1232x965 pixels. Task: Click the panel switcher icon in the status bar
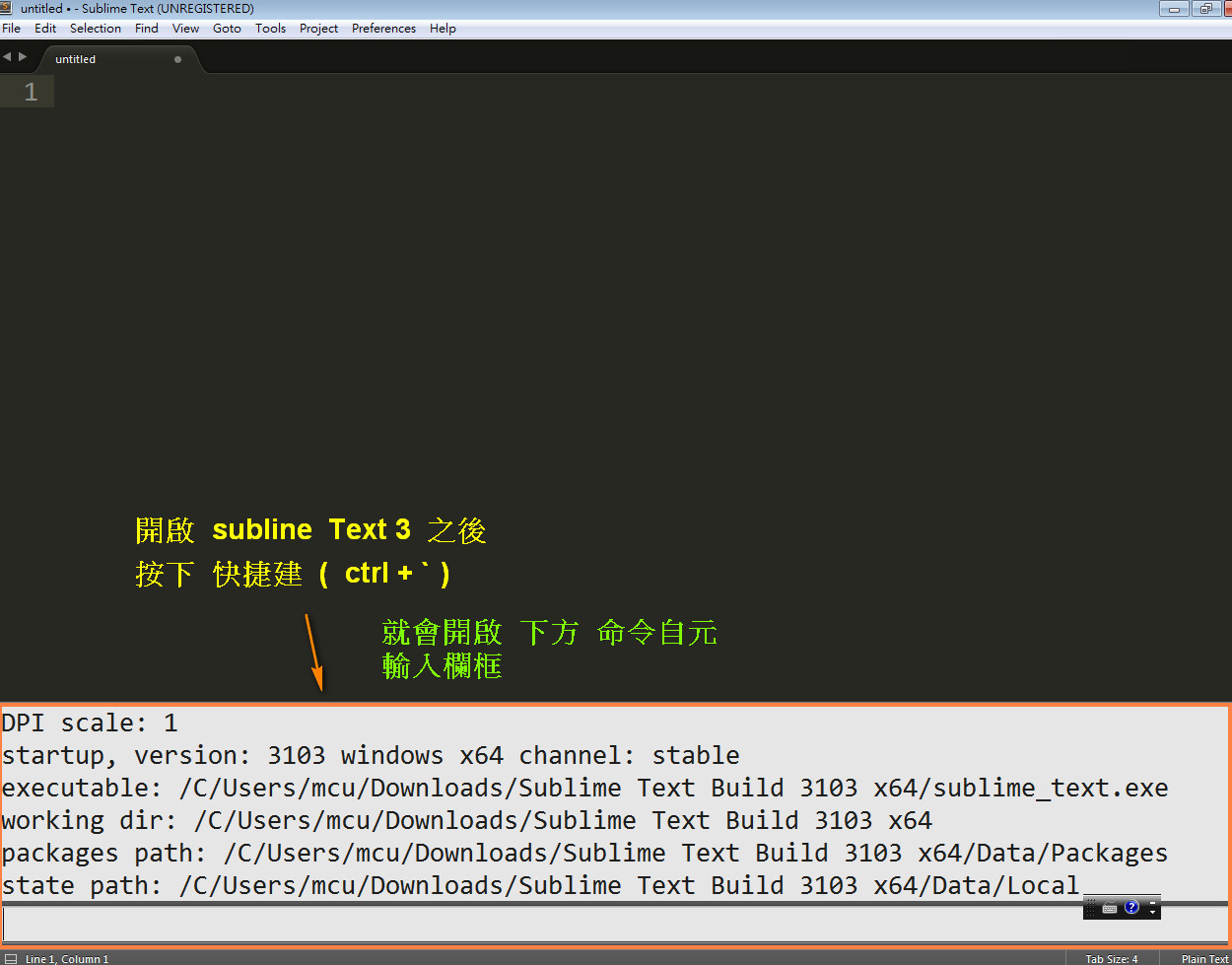click(x=10, y=958)
